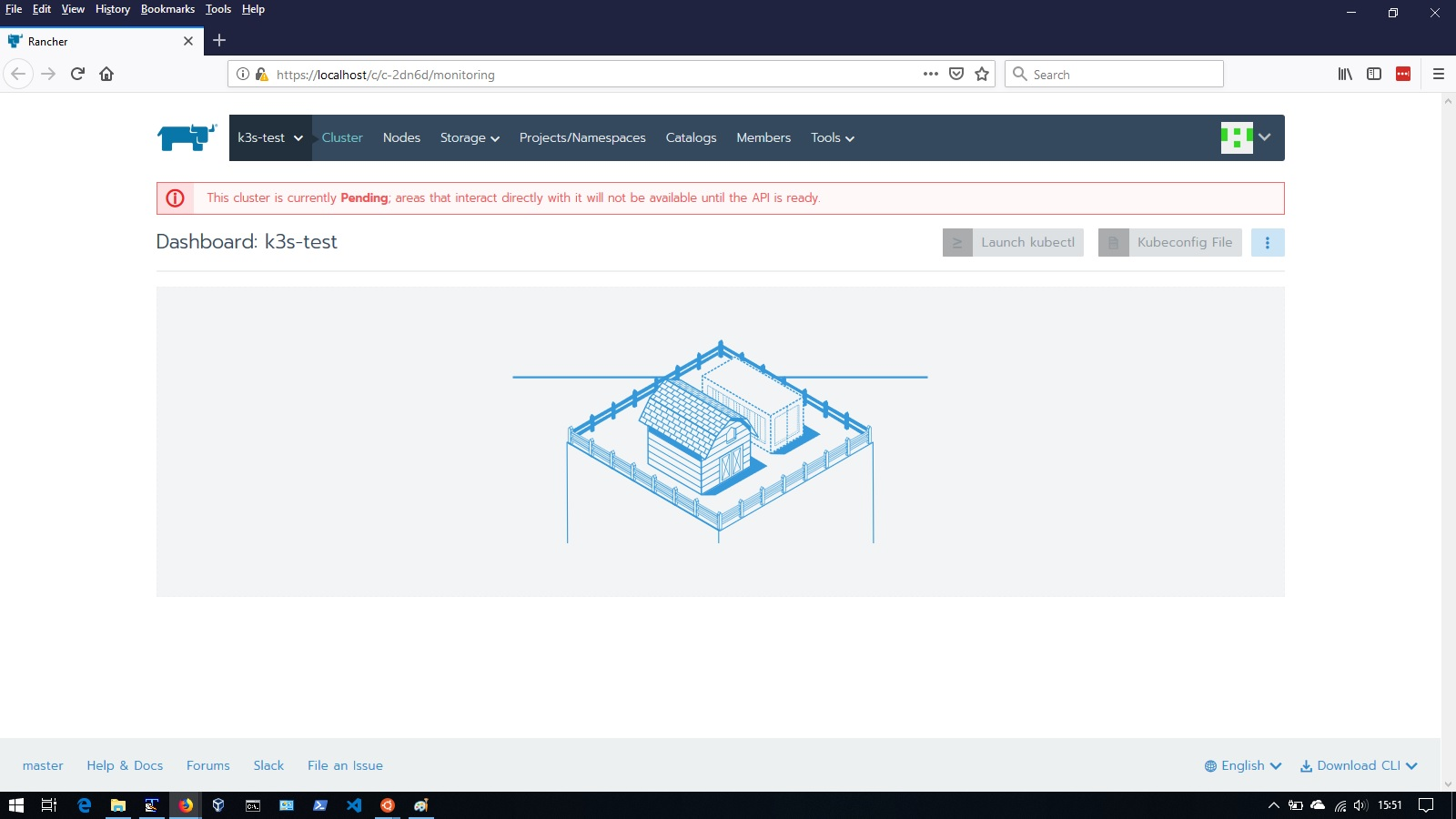The height and width of the screenshot is (819, 1456).
Task: Expand the k3s-test cluster selector
Action: click(269, 137)
